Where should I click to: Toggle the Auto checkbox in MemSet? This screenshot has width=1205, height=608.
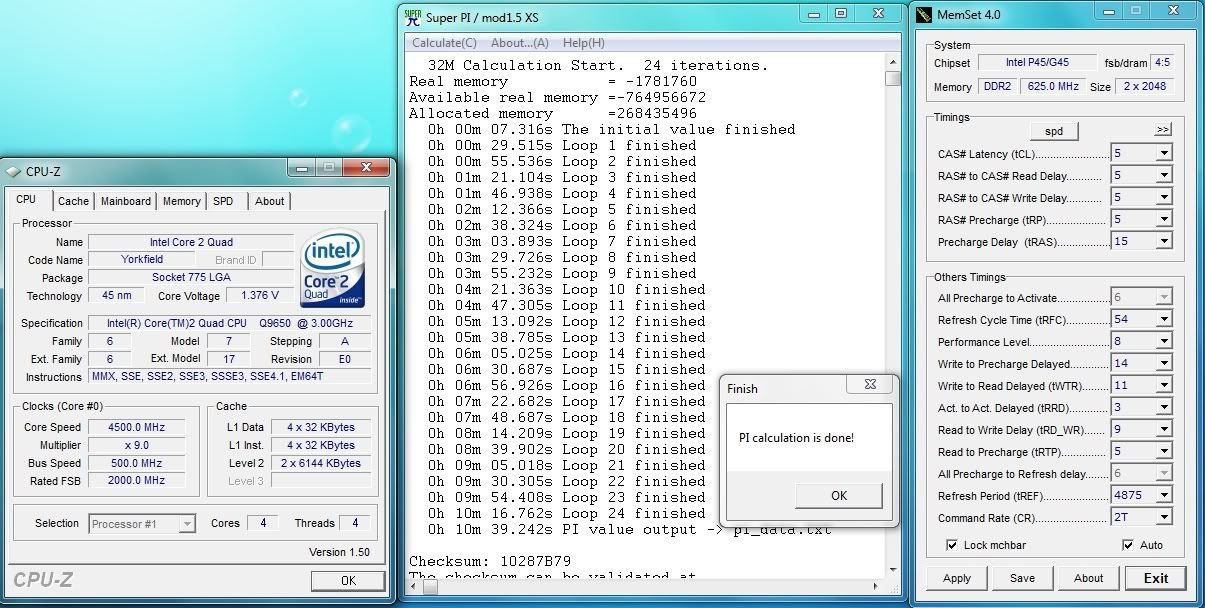[1128, 545]
